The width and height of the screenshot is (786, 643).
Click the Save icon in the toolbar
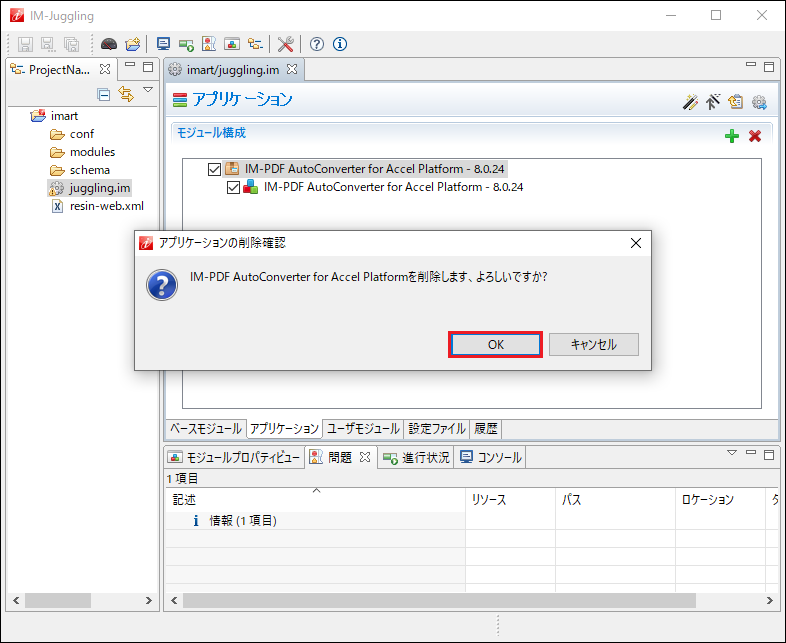coord(25,44)
